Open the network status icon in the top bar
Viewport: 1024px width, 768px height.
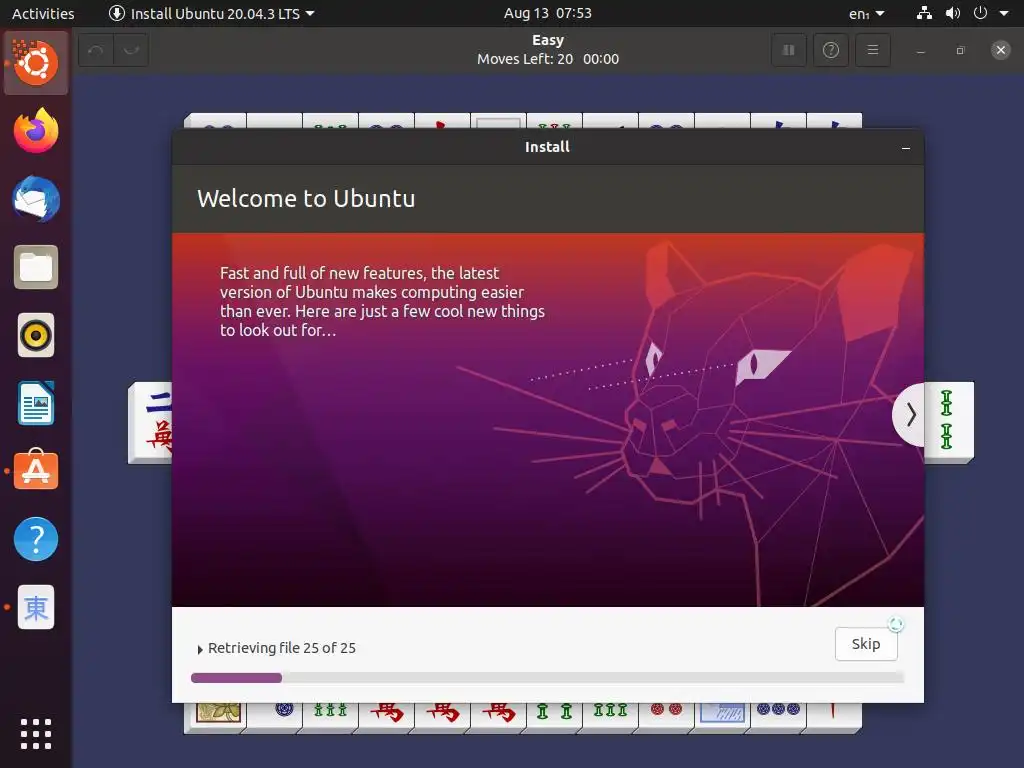pyautogui.click(x=924, y=13)
